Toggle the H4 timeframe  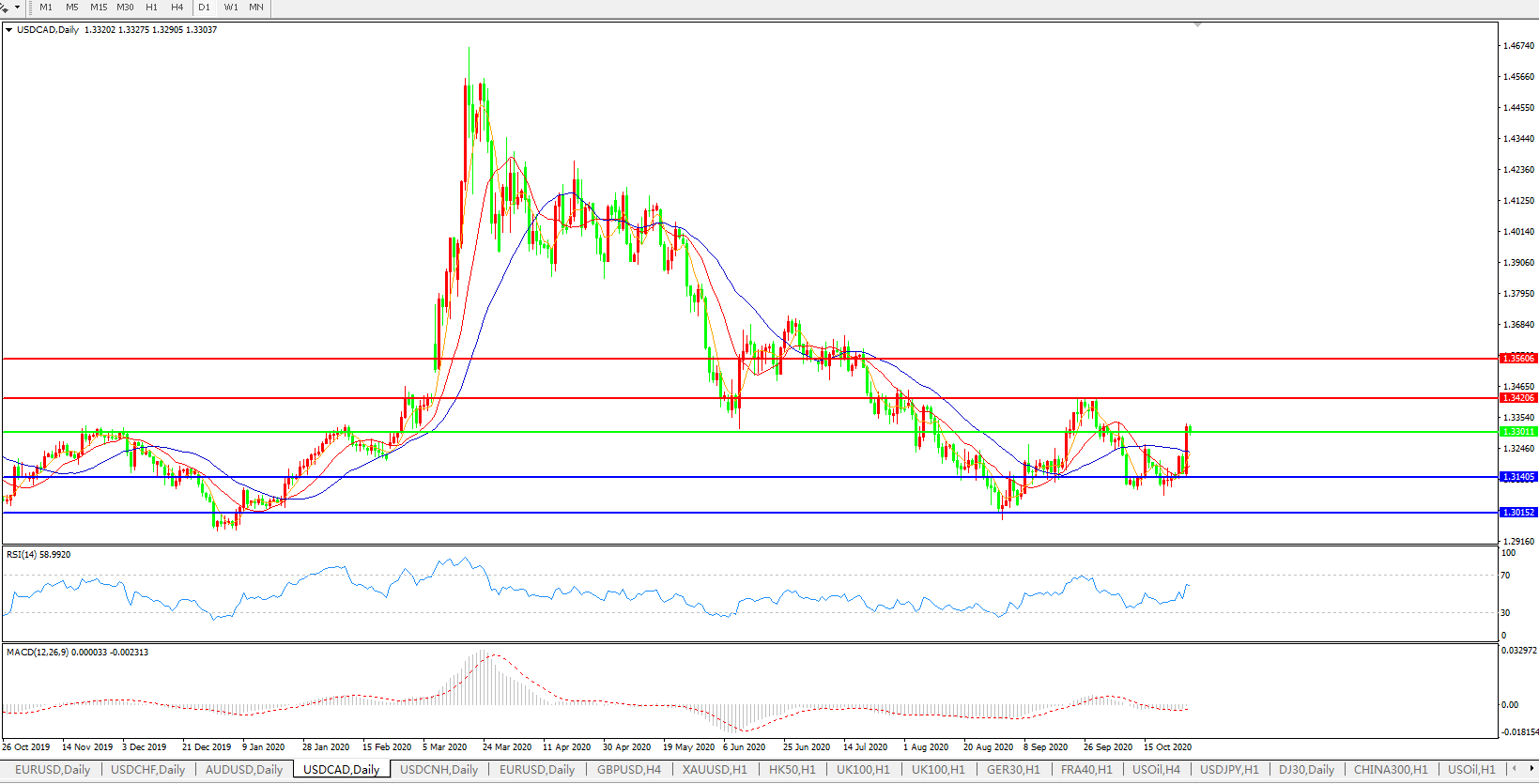(177, 8)
